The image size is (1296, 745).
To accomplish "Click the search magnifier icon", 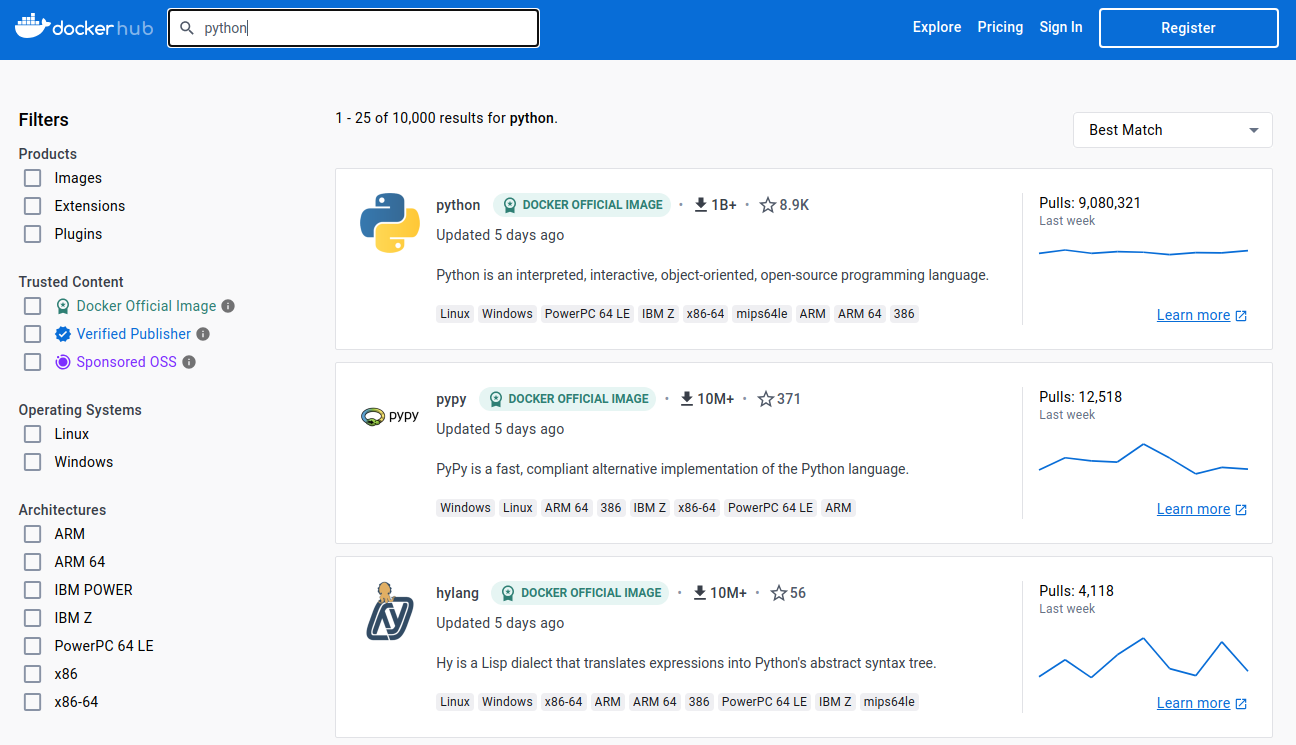I will pos(186,28).
